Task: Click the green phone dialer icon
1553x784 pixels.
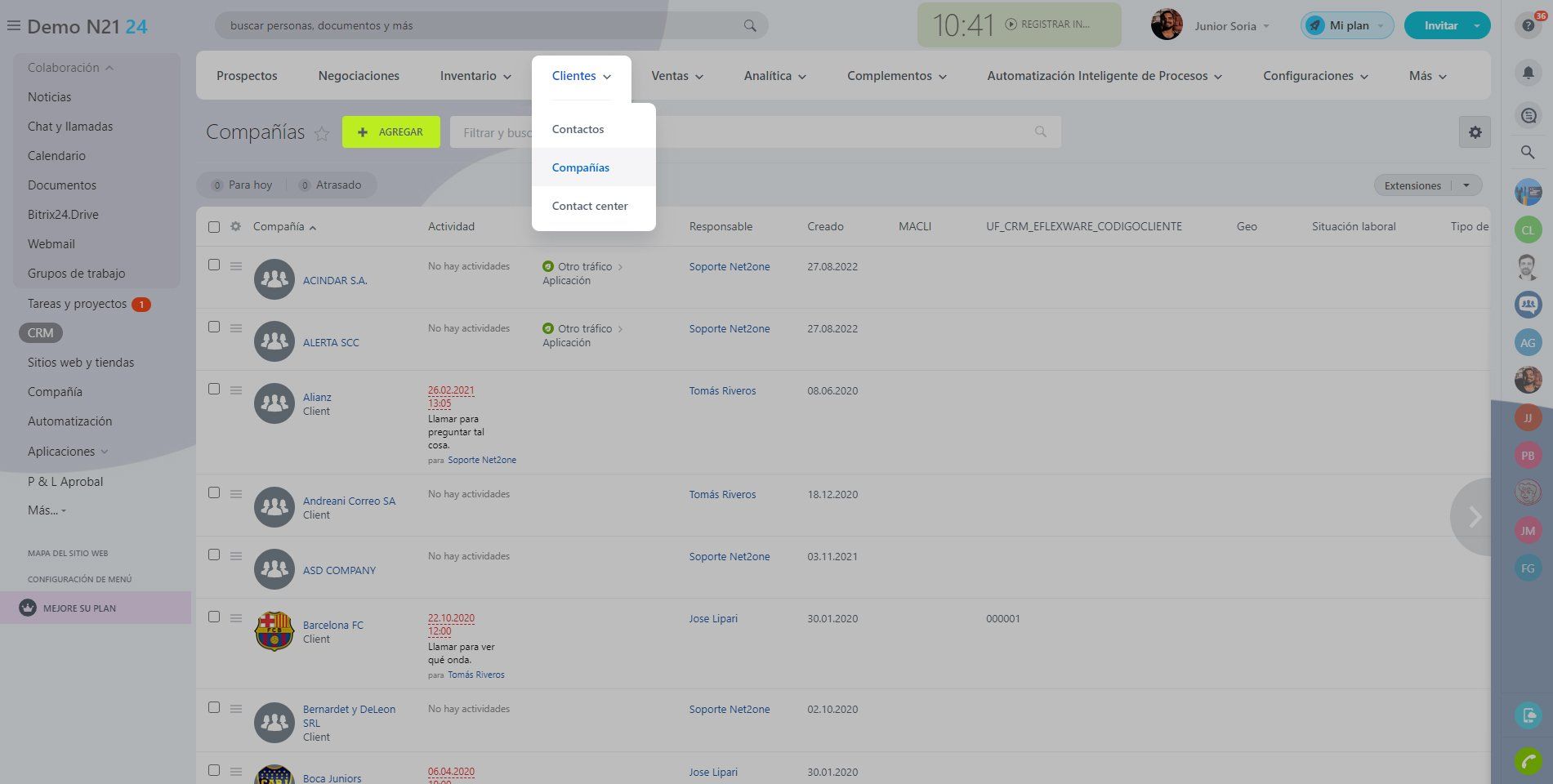Action: 1528,761
